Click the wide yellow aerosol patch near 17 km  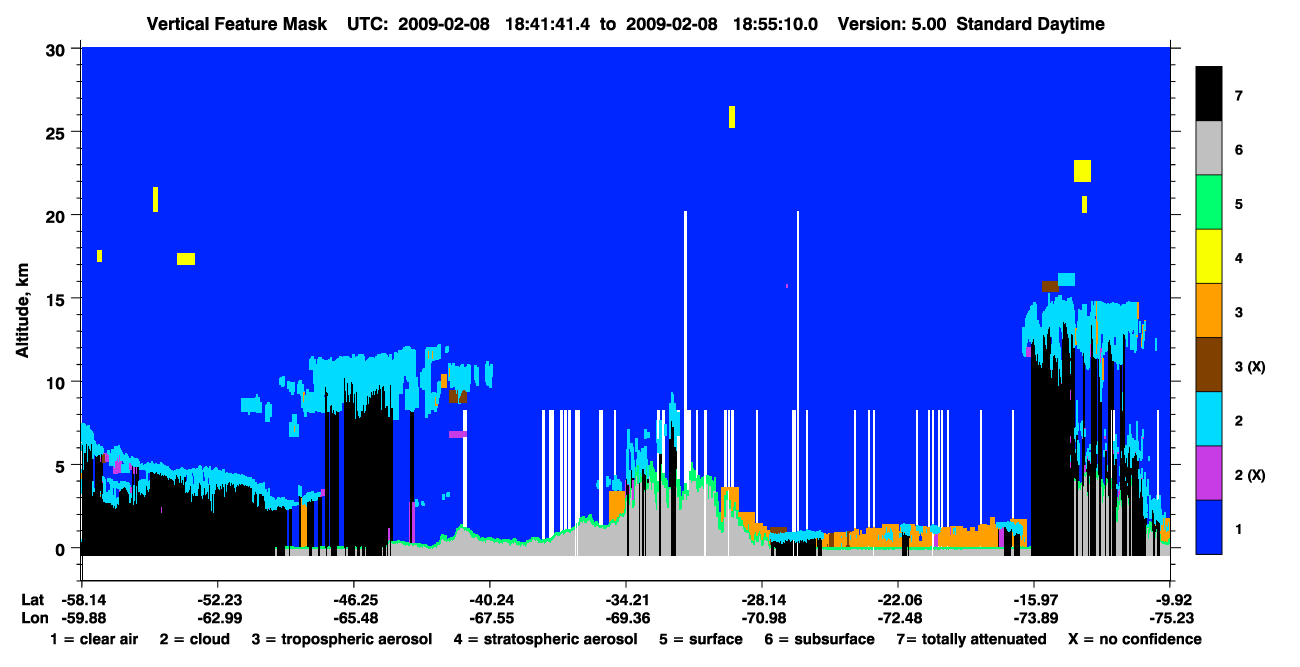coord(186,259)
